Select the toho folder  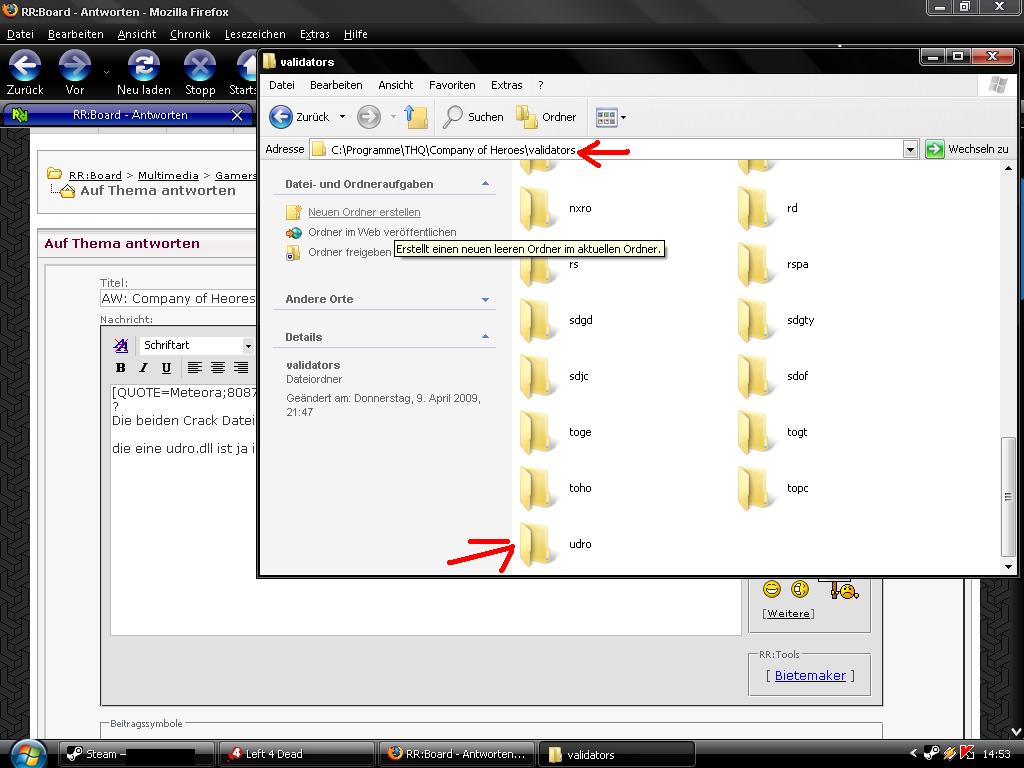[x=556, y=488]
